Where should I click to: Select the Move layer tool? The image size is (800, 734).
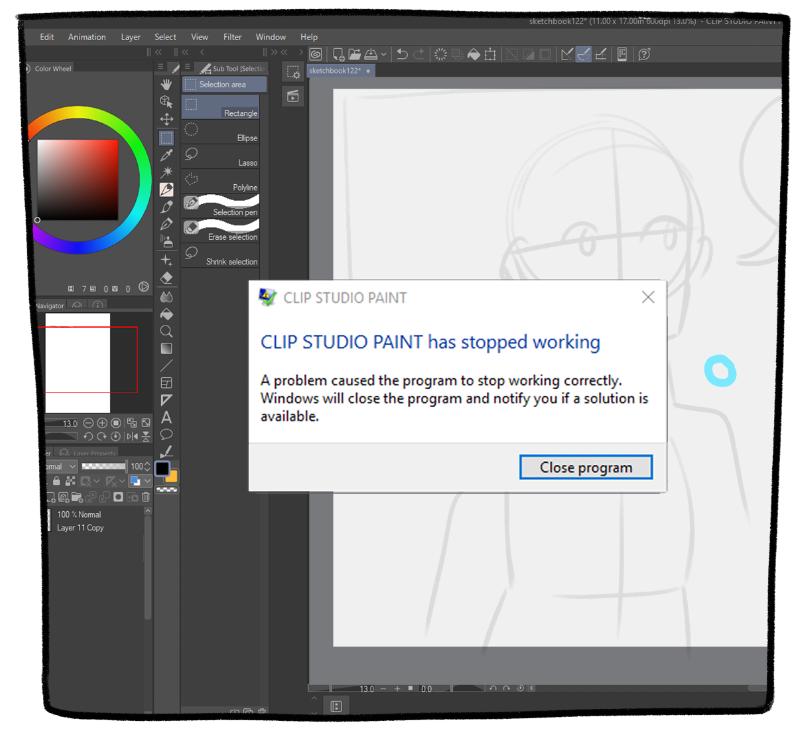[166, 119]
